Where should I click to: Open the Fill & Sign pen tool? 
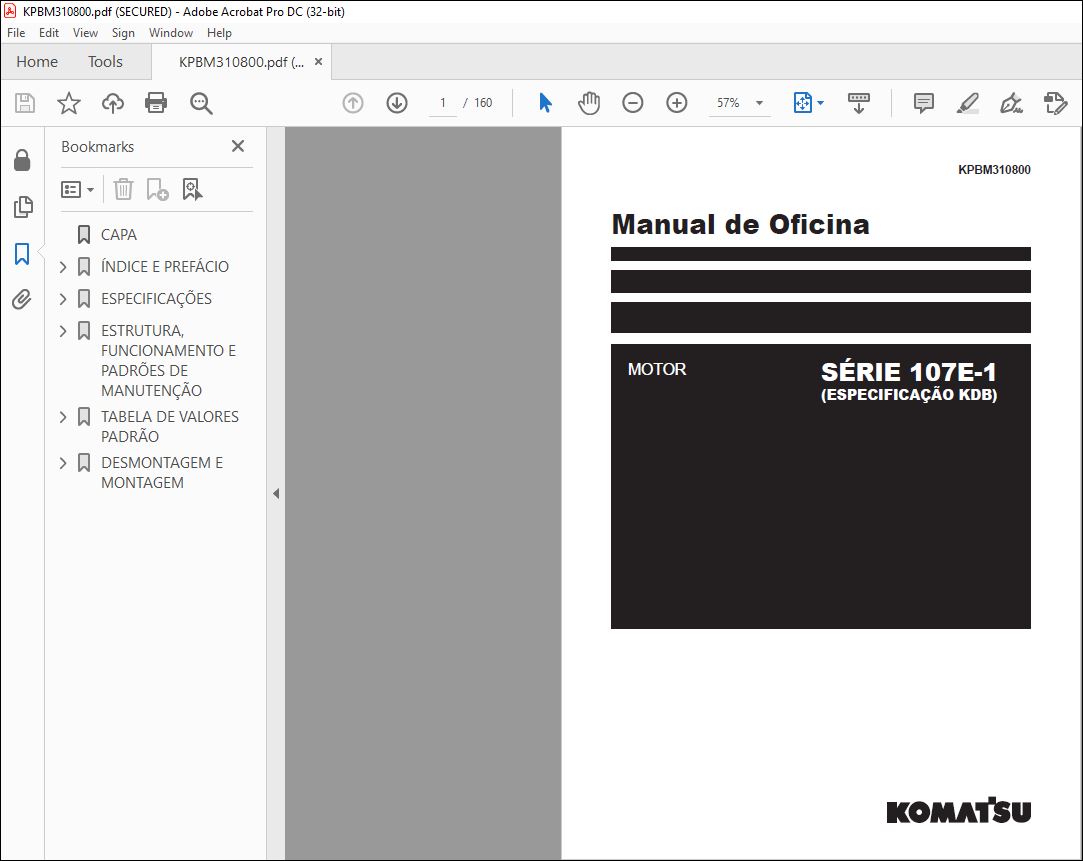point(1011,103)
